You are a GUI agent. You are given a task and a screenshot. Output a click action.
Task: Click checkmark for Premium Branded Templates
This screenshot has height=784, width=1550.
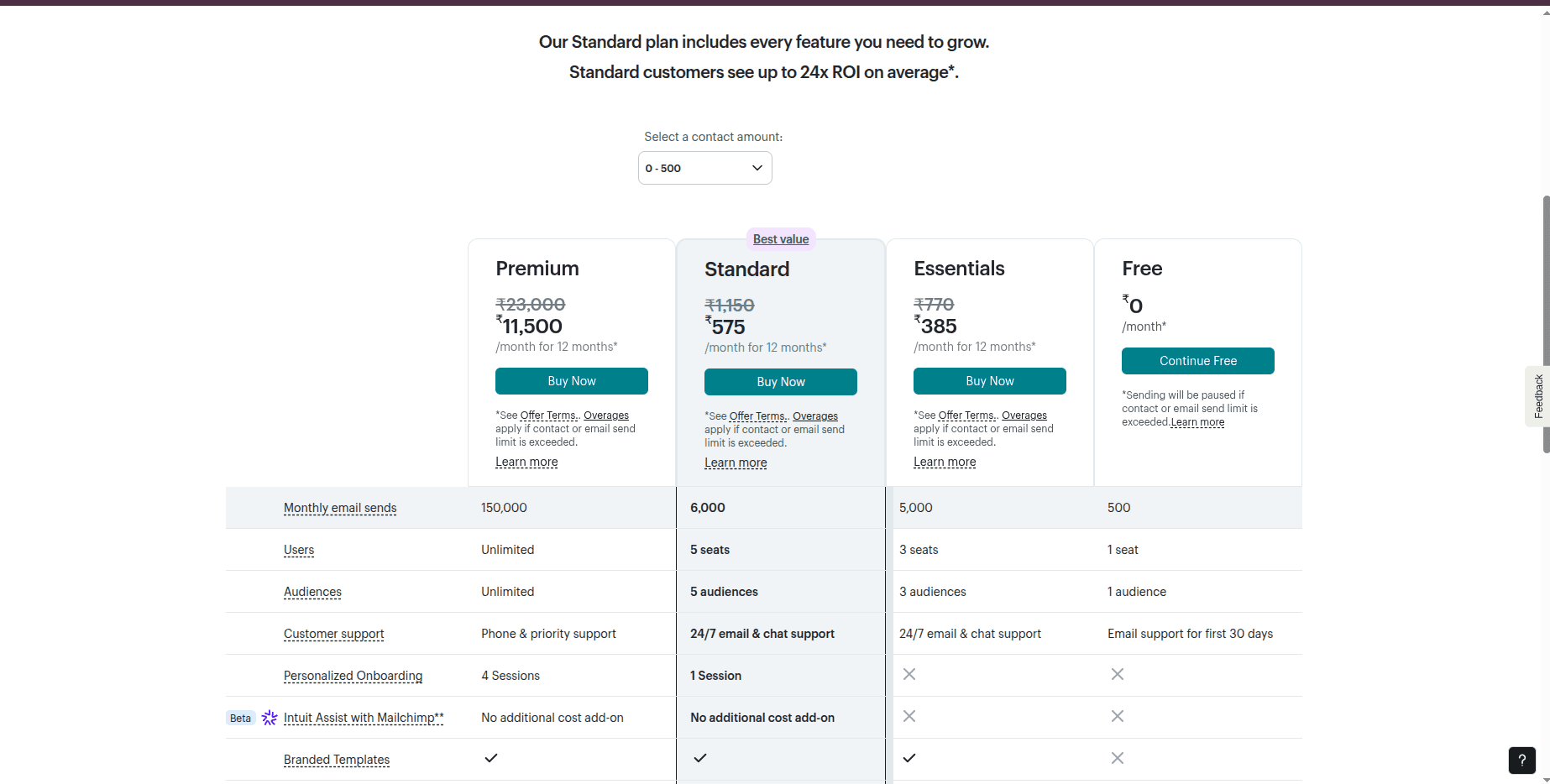click(491, 758)
